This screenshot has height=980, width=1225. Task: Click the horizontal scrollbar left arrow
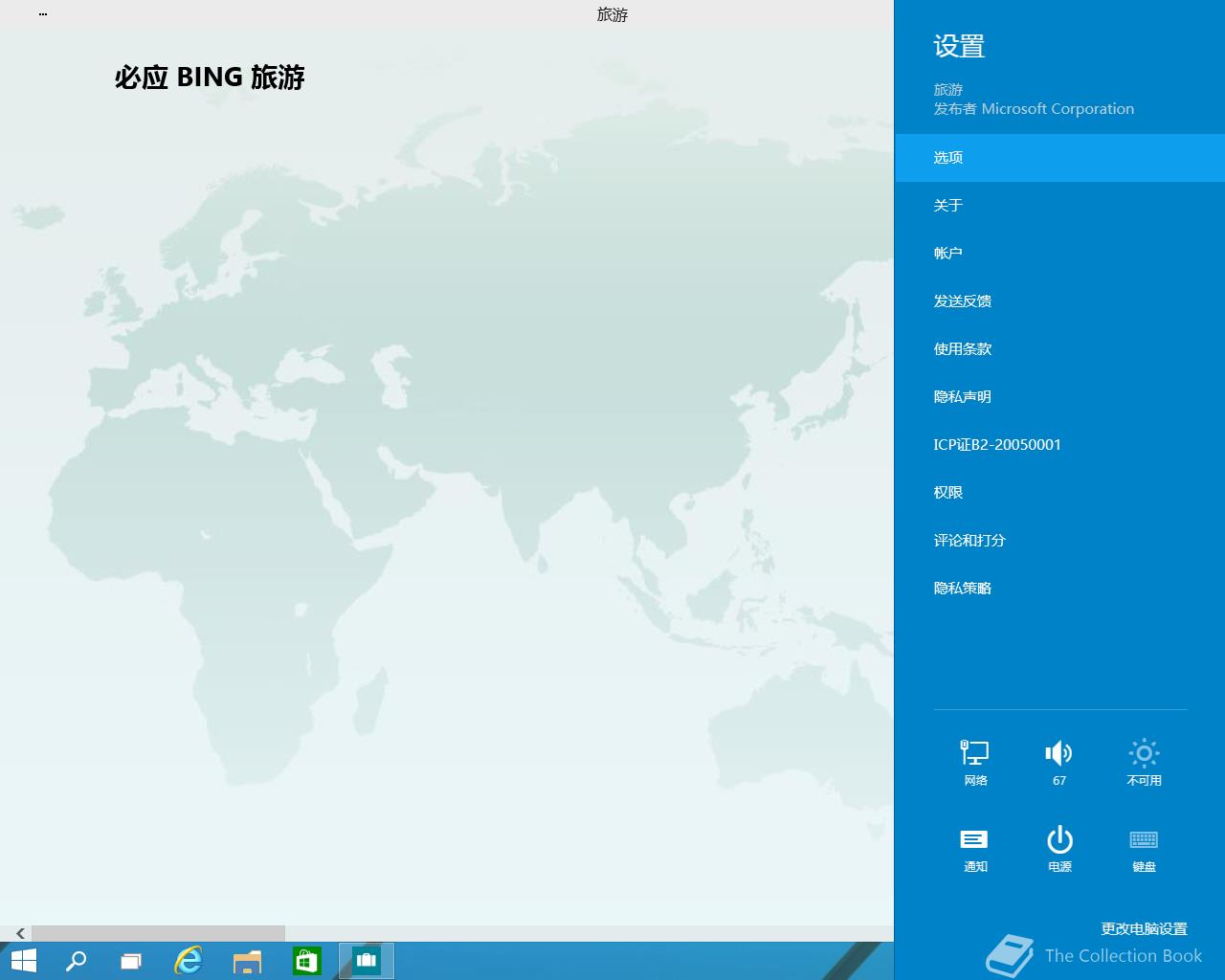[19, 933]
